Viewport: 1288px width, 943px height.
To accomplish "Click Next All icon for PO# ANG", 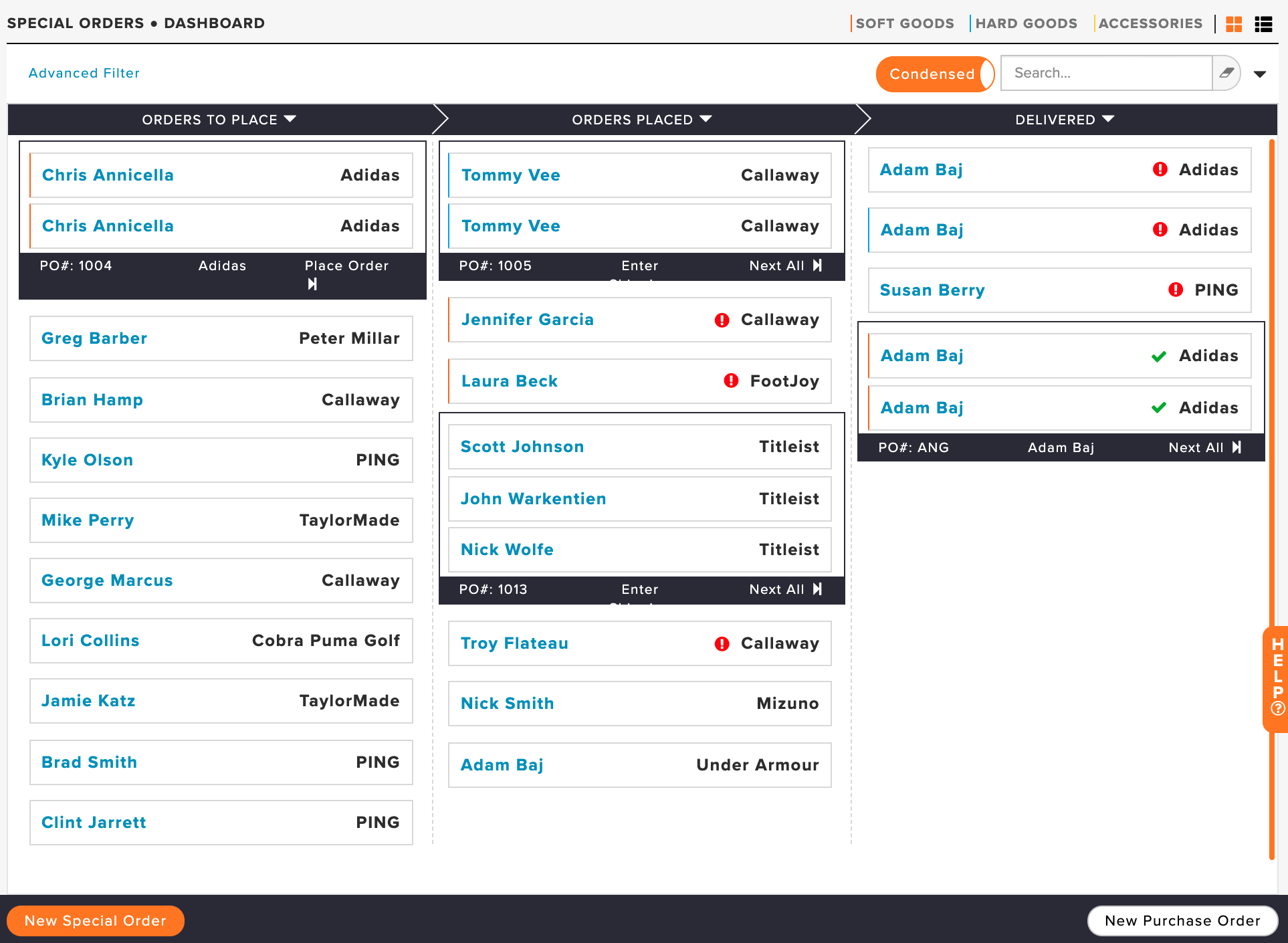I will pos(1237,447).
